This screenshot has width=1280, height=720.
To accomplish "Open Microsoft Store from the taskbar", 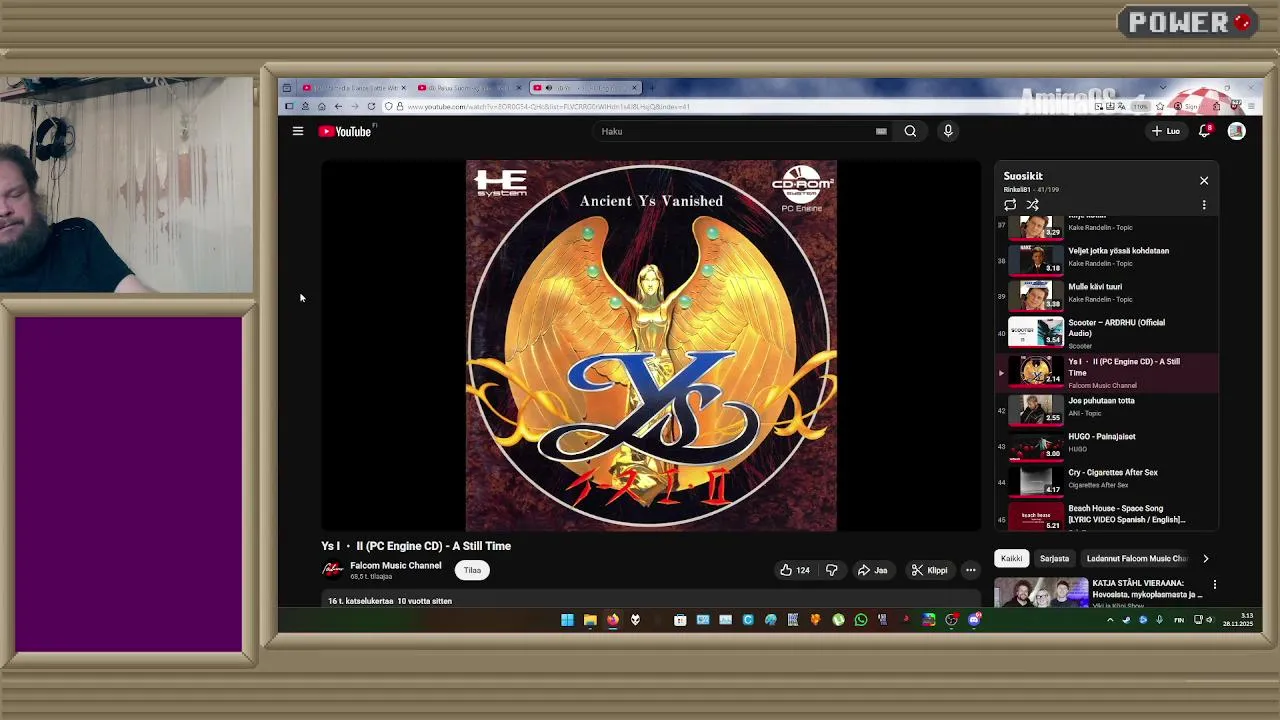I will click(x=680, y=620).
